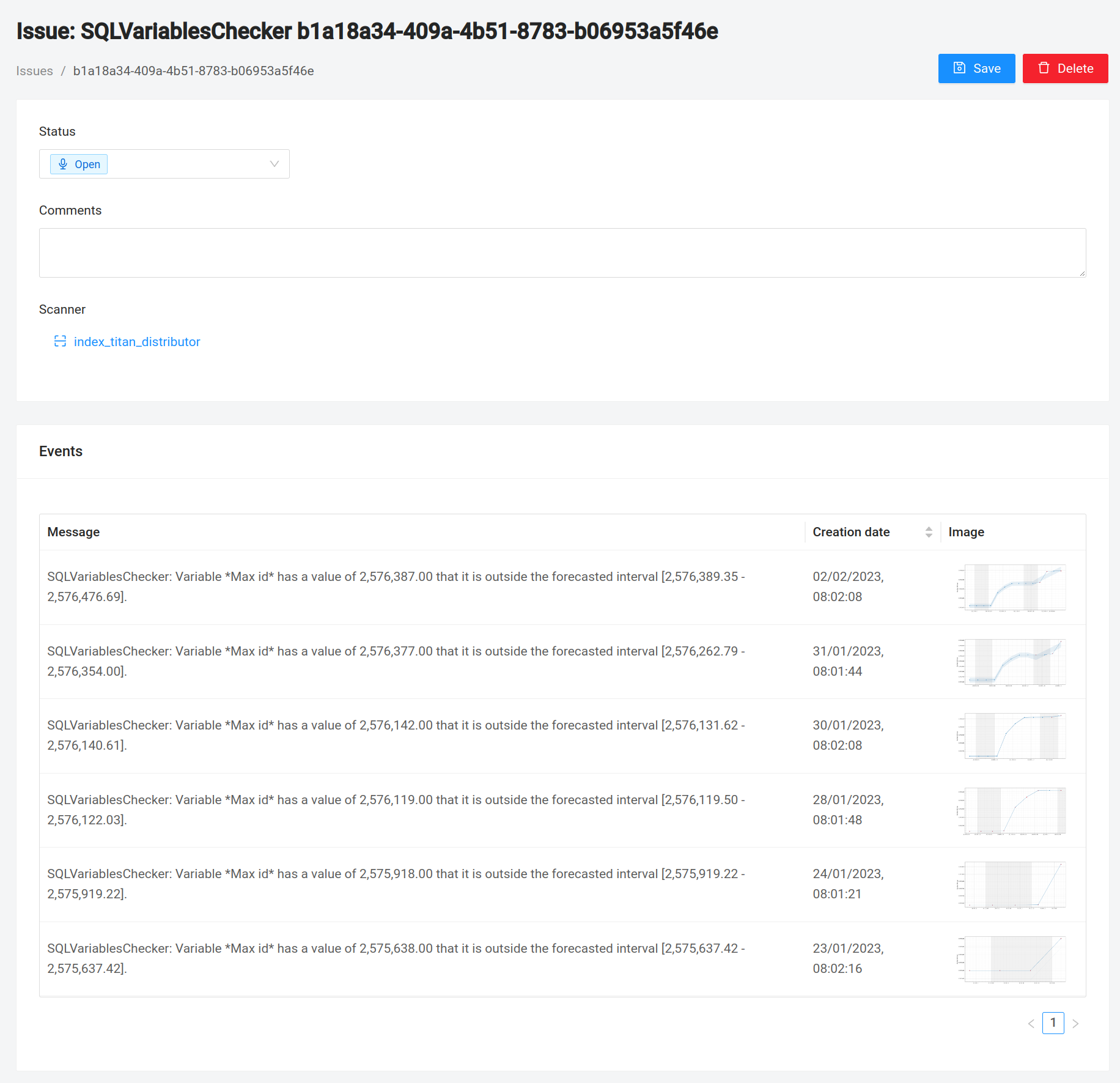Open chart thumbnail for 02/02/2023 event
The height and width of the screenshot is (1083, 1120).
(1011, 588)
